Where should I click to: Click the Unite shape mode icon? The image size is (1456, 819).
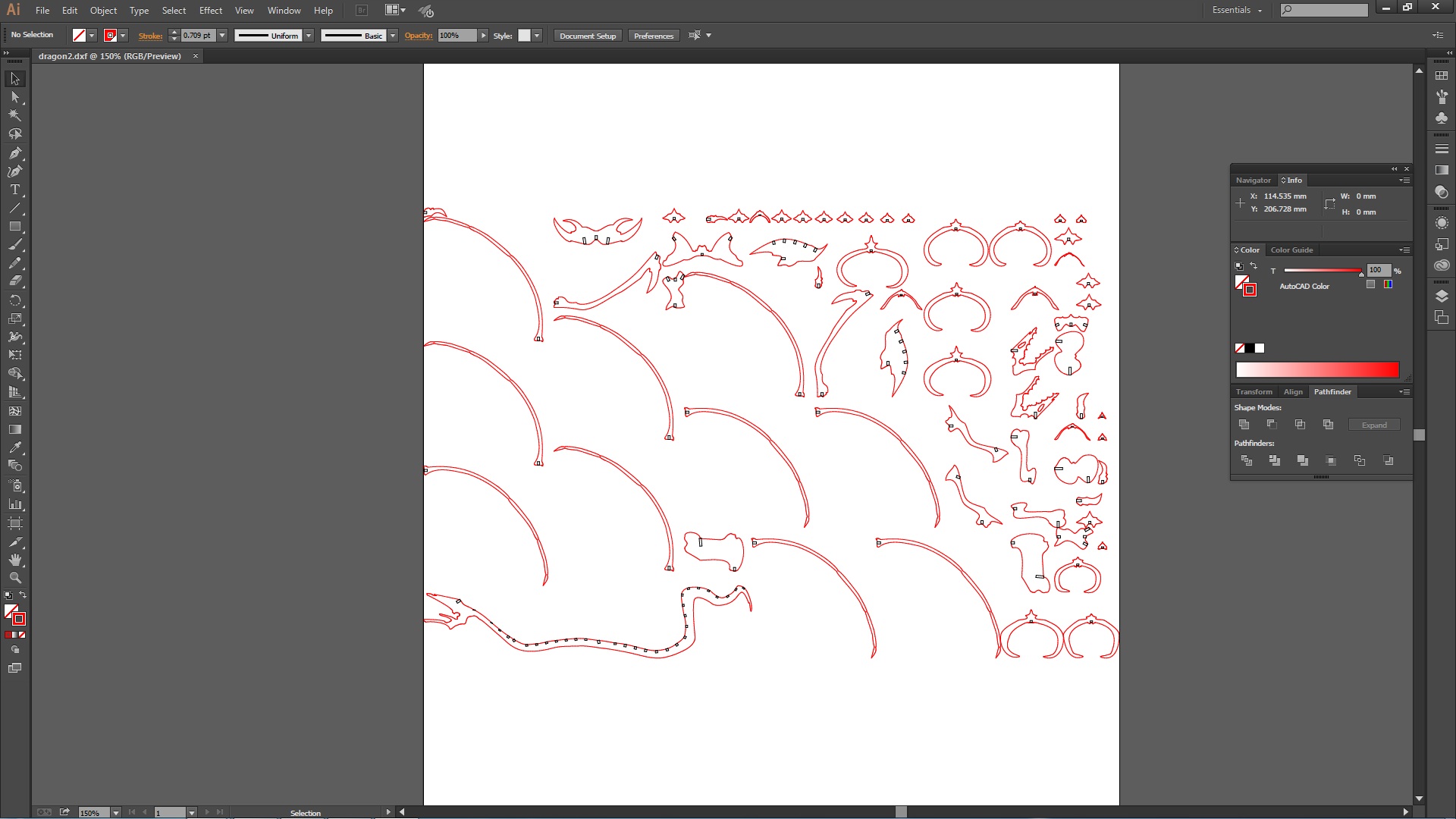1244,425
